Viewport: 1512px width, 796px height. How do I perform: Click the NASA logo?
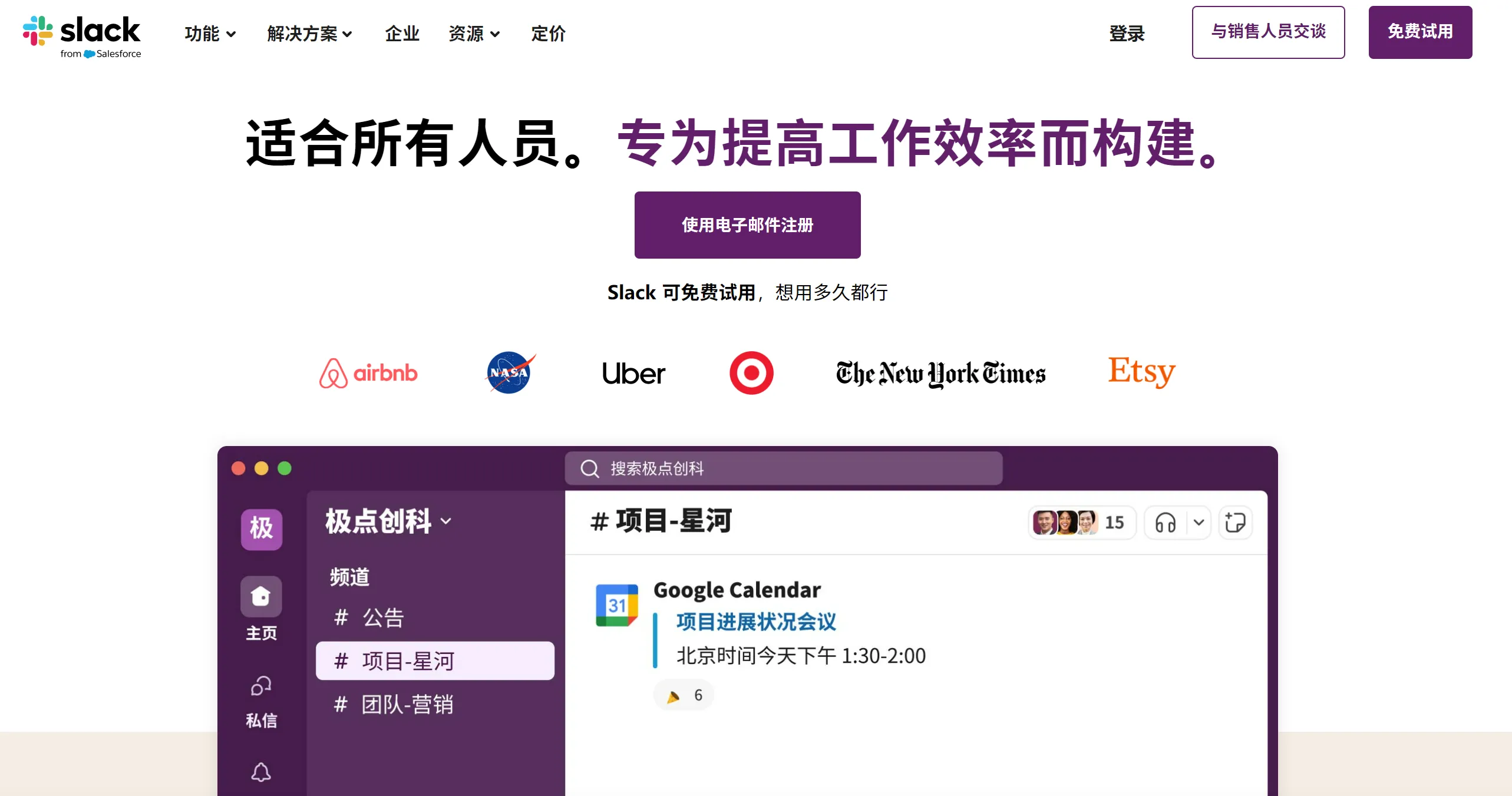pyautogui.click(x=510, y=372)
